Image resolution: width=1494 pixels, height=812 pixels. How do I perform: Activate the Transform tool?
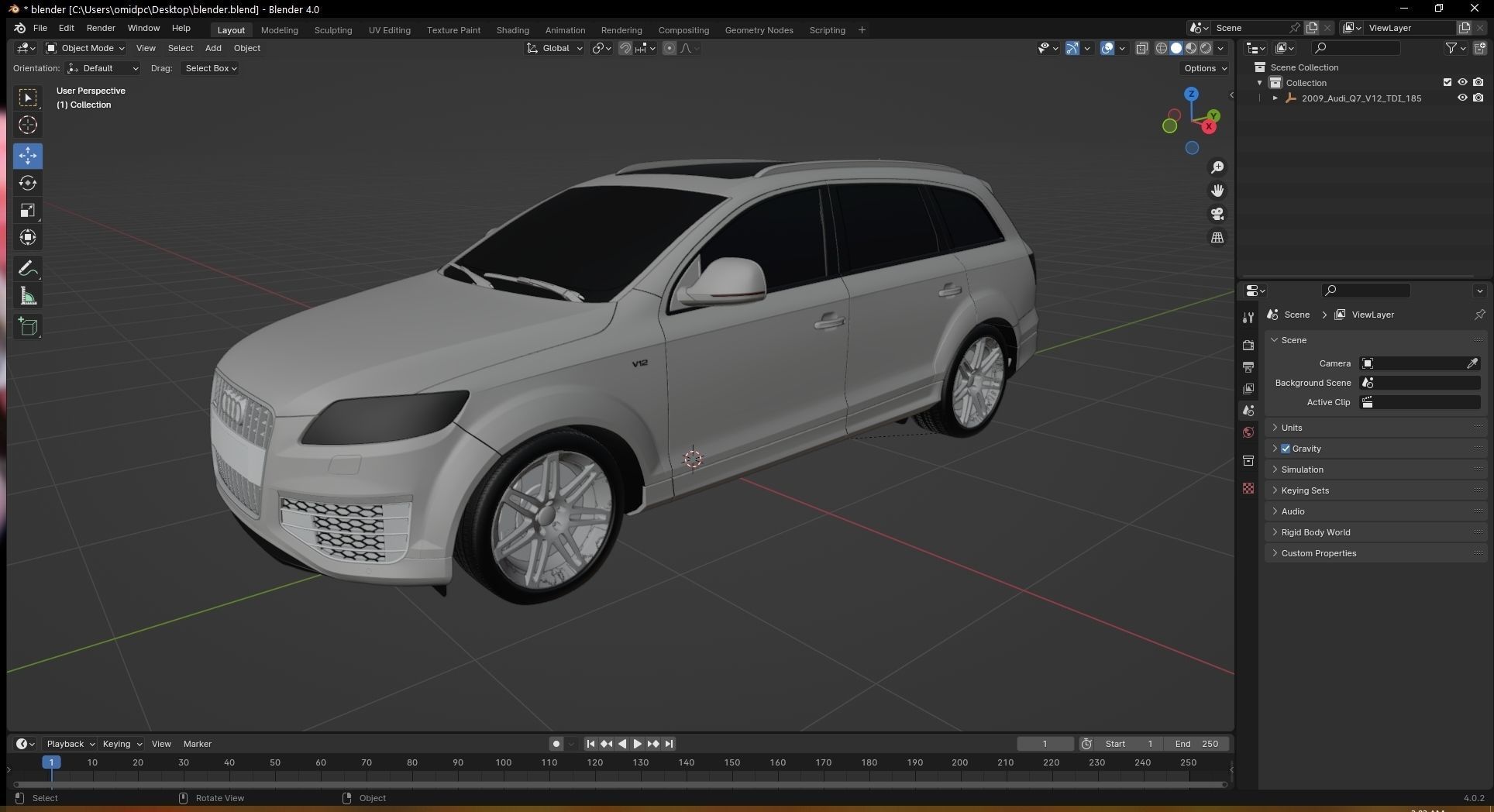point(28,238)
